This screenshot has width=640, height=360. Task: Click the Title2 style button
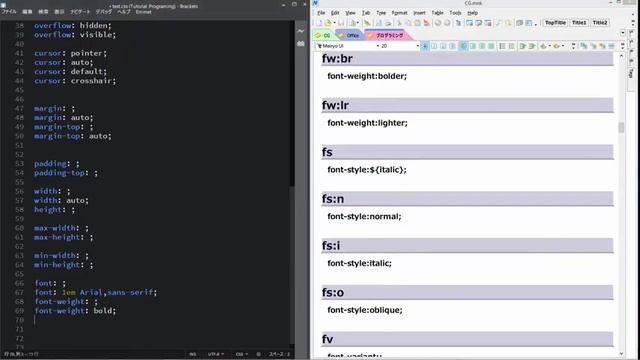click(600, 23)
